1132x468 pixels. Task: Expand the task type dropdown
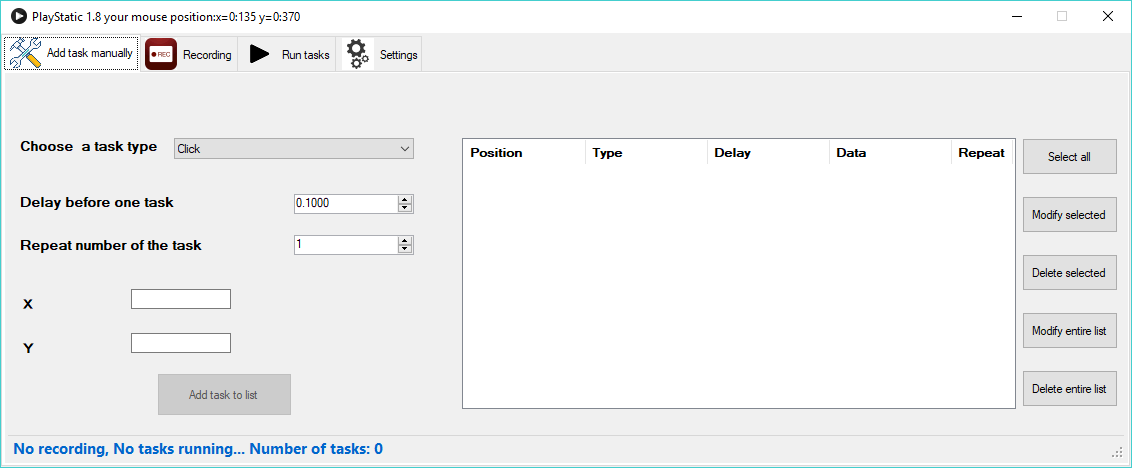tap(294, 149)
